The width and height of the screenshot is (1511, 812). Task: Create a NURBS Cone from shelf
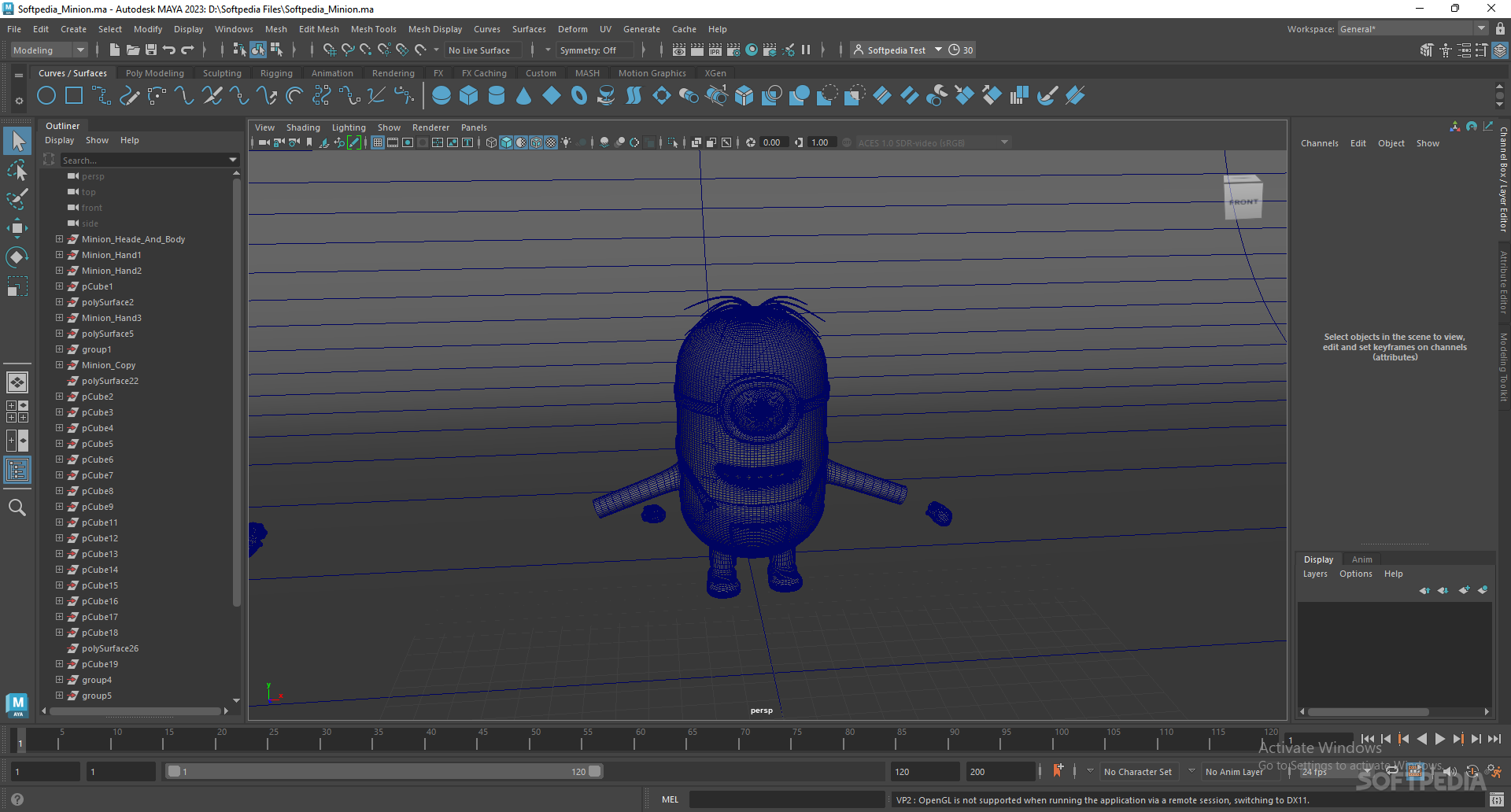[x=523, y=96]
